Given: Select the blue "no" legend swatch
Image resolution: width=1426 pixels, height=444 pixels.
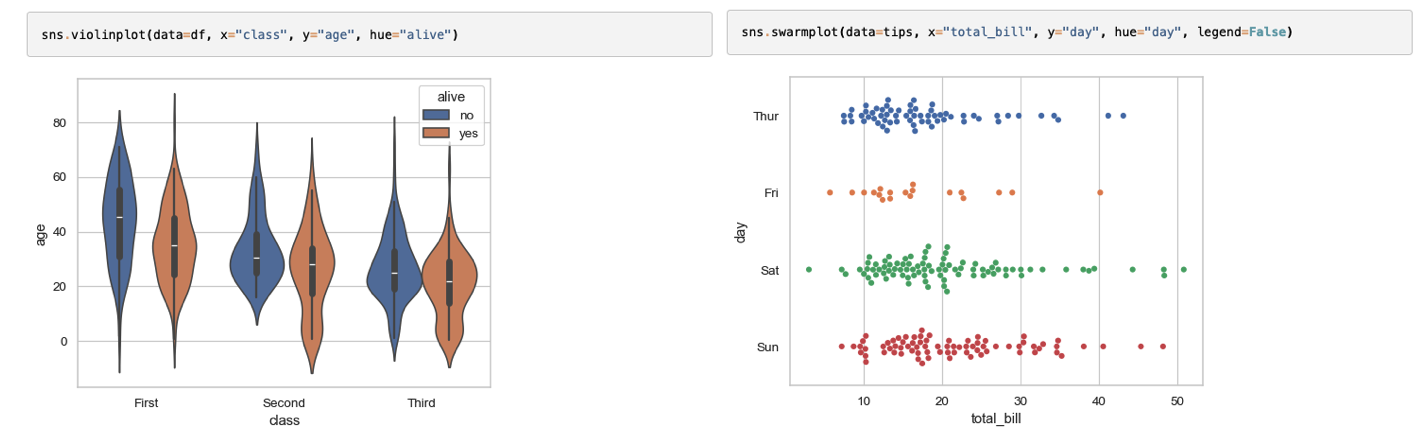Looking at the screenshot, I should pos(437,115).
